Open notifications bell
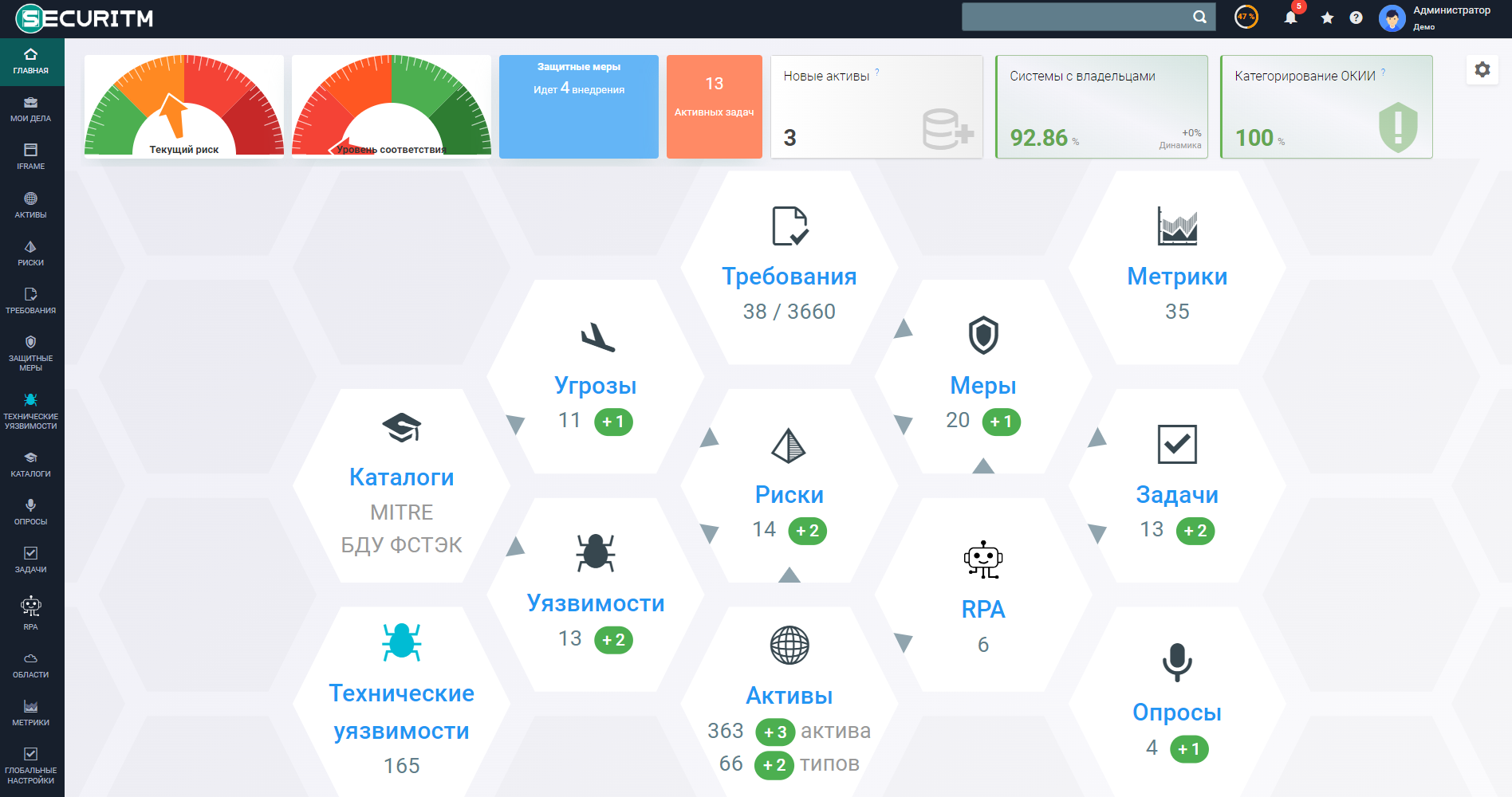Viewport: 1512px width, 797px height. pos(1290,18)
